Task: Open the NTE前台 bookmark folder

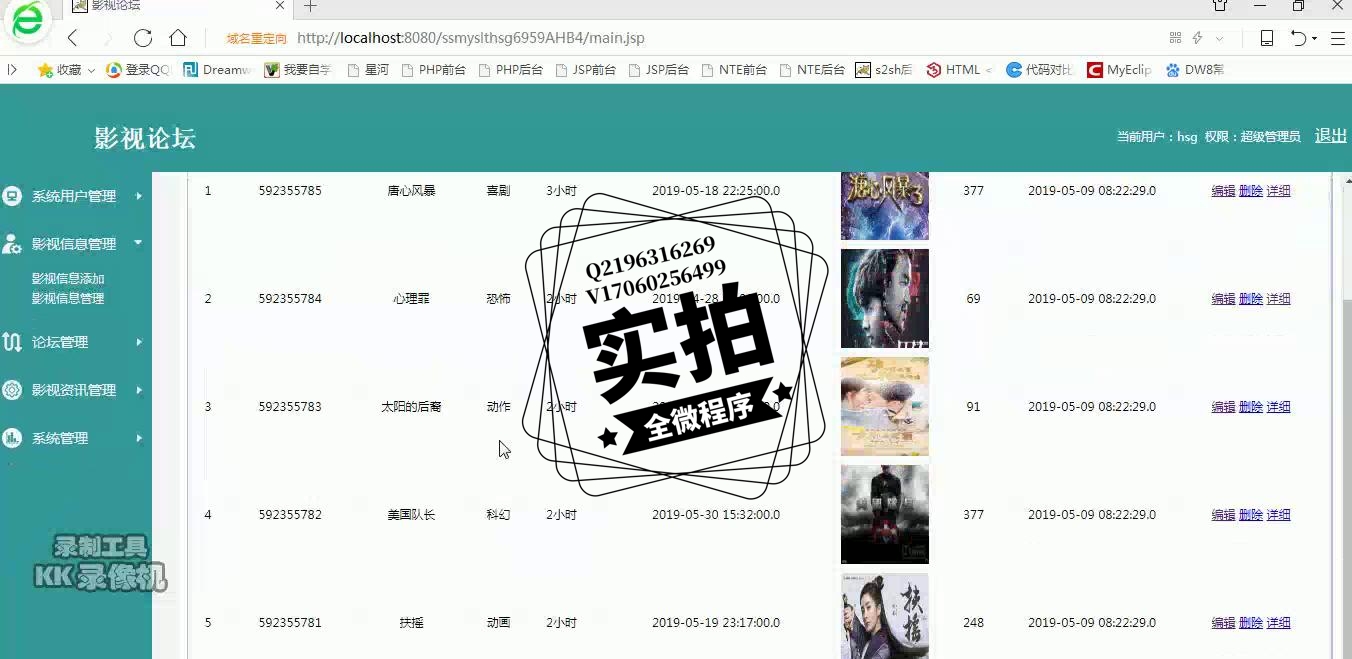Action: pyautogui.click(x=734, y=70)
